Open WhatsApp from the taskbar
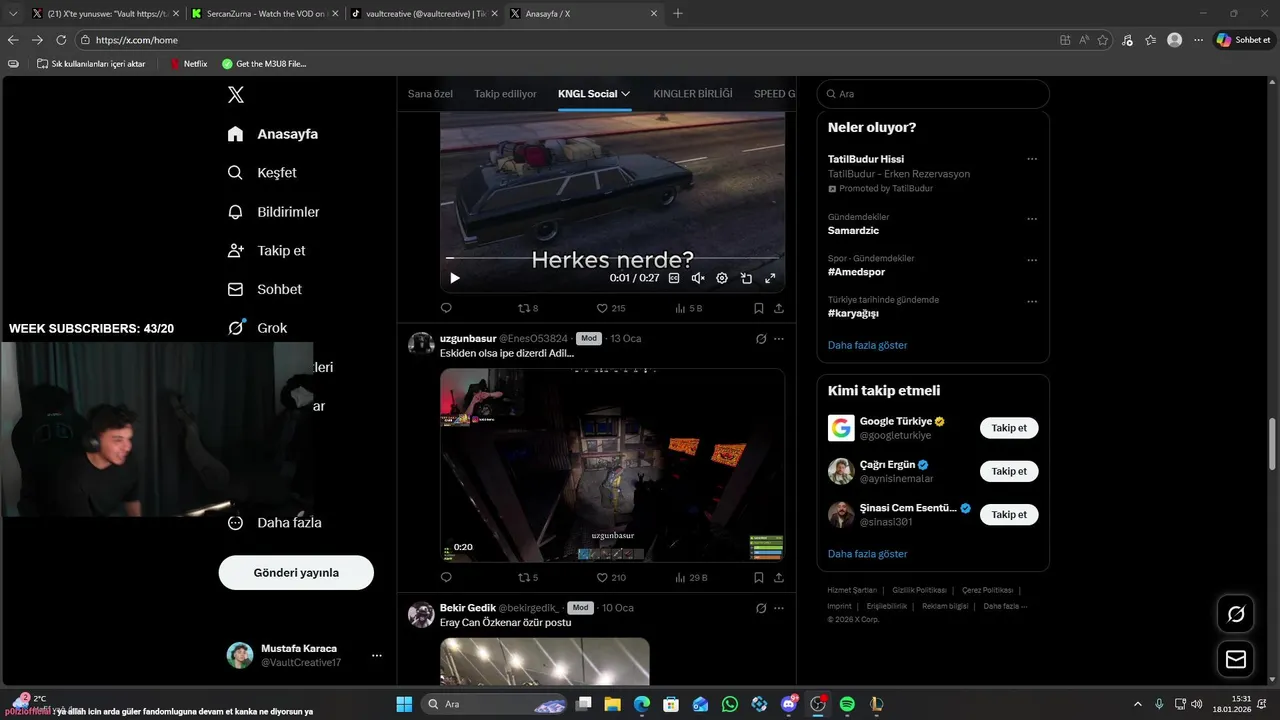This screenshot has width=1280, height=720. [730, 704]
